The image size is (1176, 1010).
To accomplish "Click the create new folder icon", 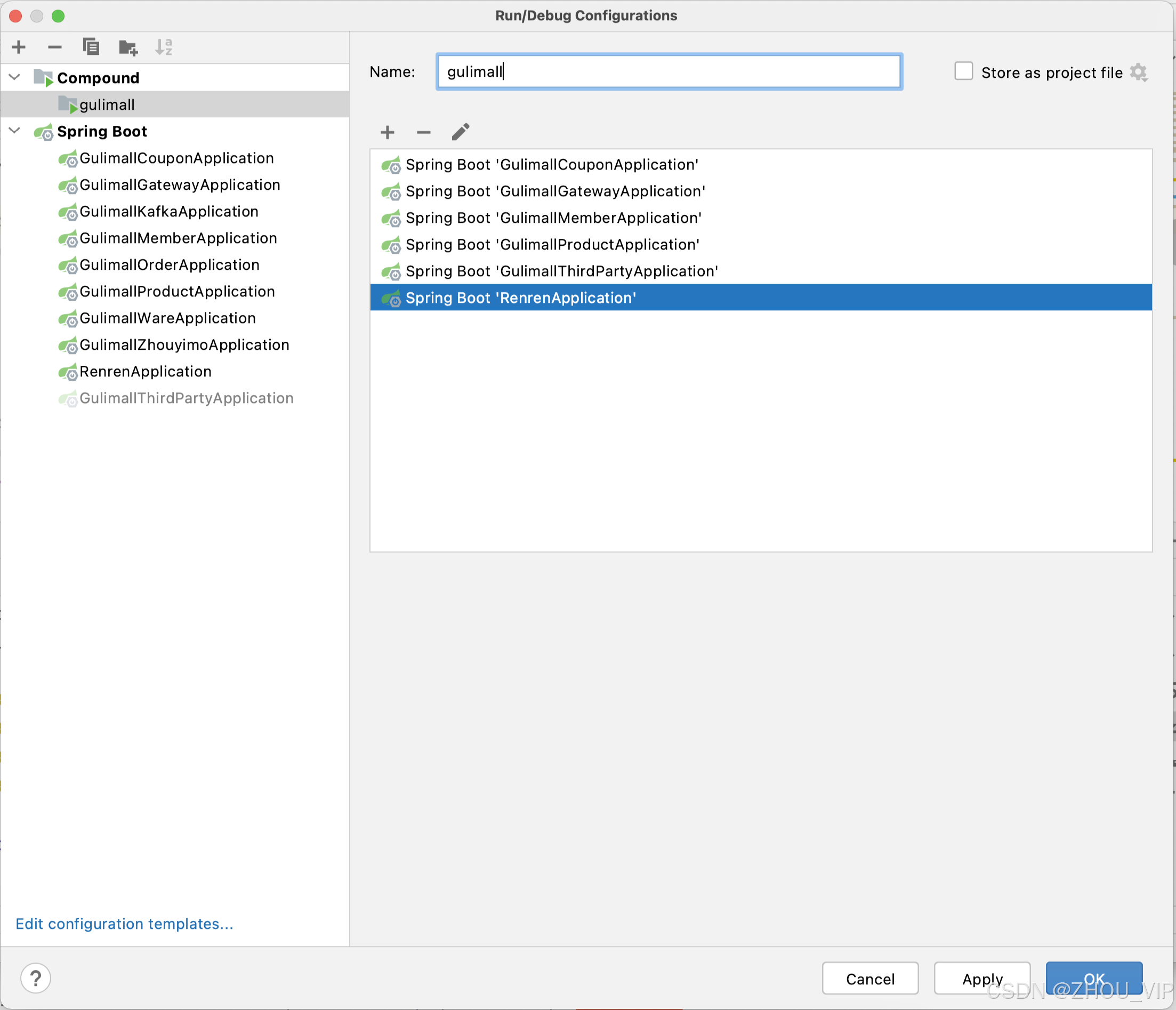I will point(128,47).
